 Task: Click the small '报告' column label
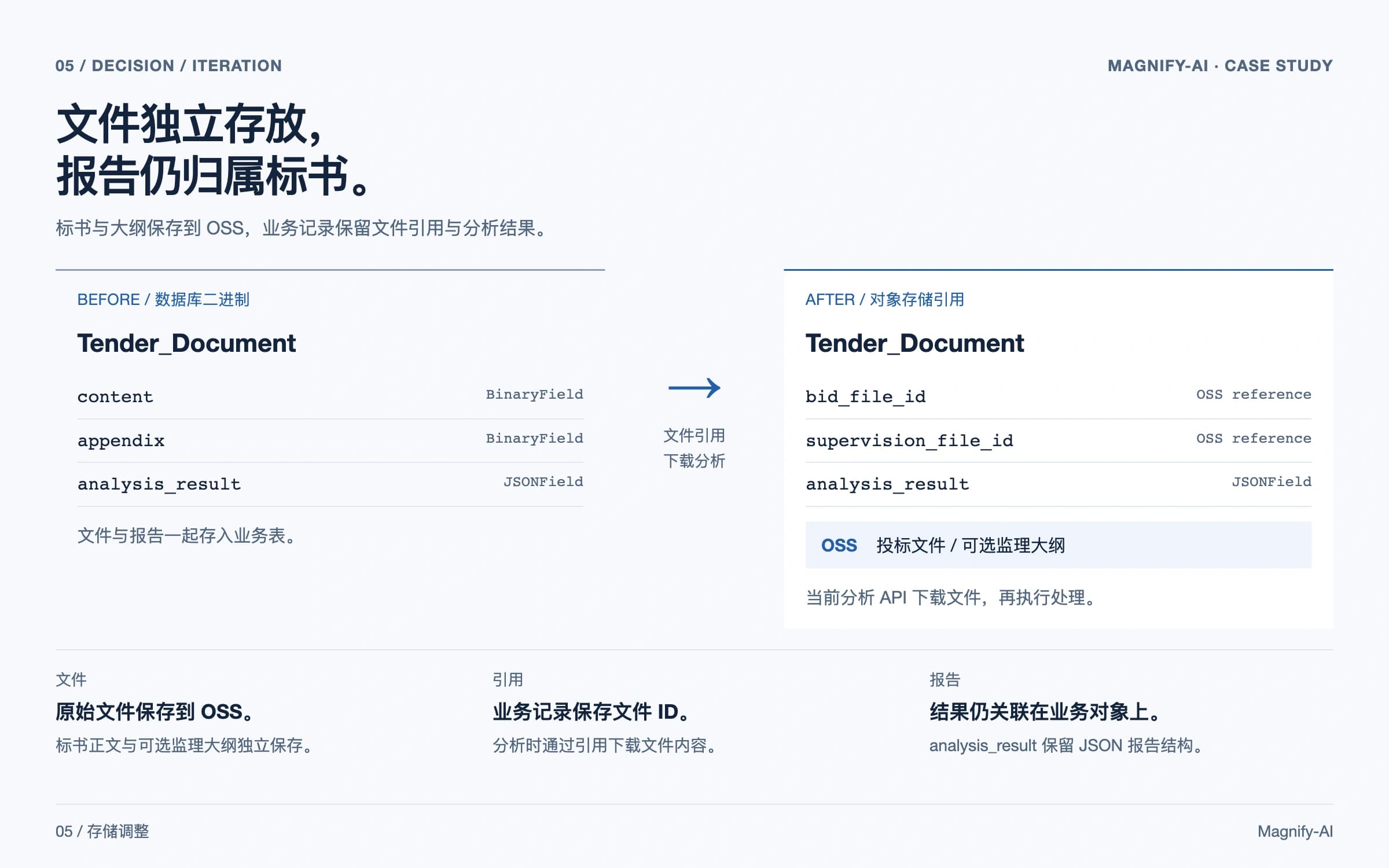click(x=945, y=679)
